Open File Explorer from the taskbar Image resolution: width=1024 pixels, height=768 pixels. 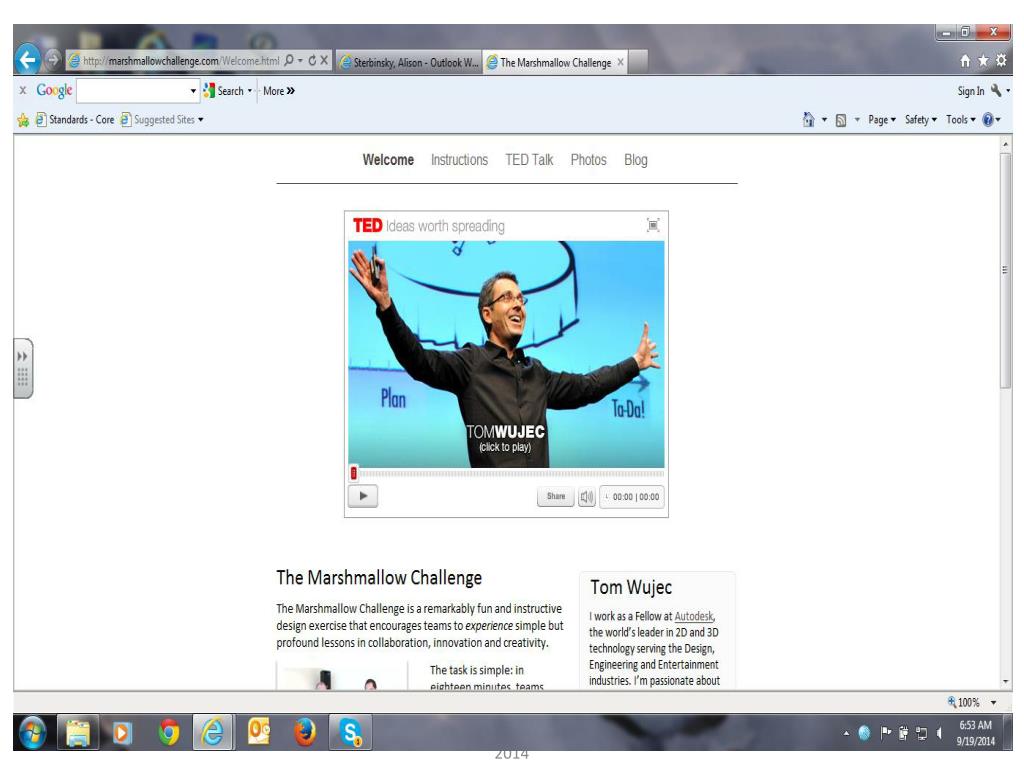(78, 732)
